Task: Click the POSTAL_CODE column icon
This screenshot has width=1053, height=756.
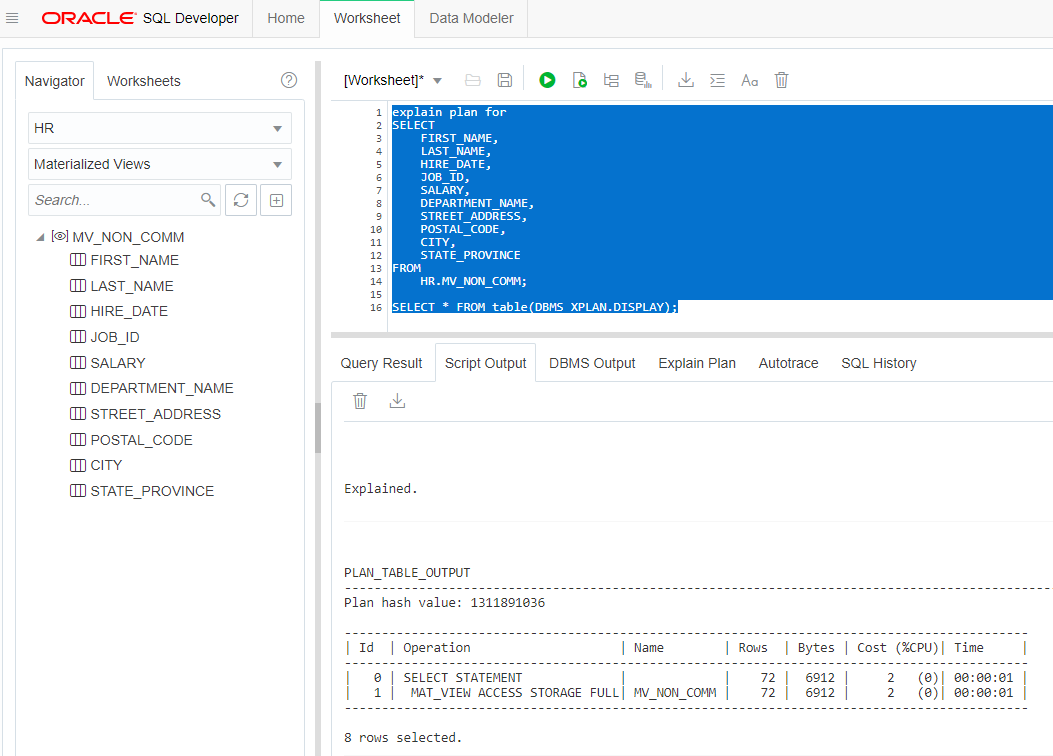Action: point(78,440)
